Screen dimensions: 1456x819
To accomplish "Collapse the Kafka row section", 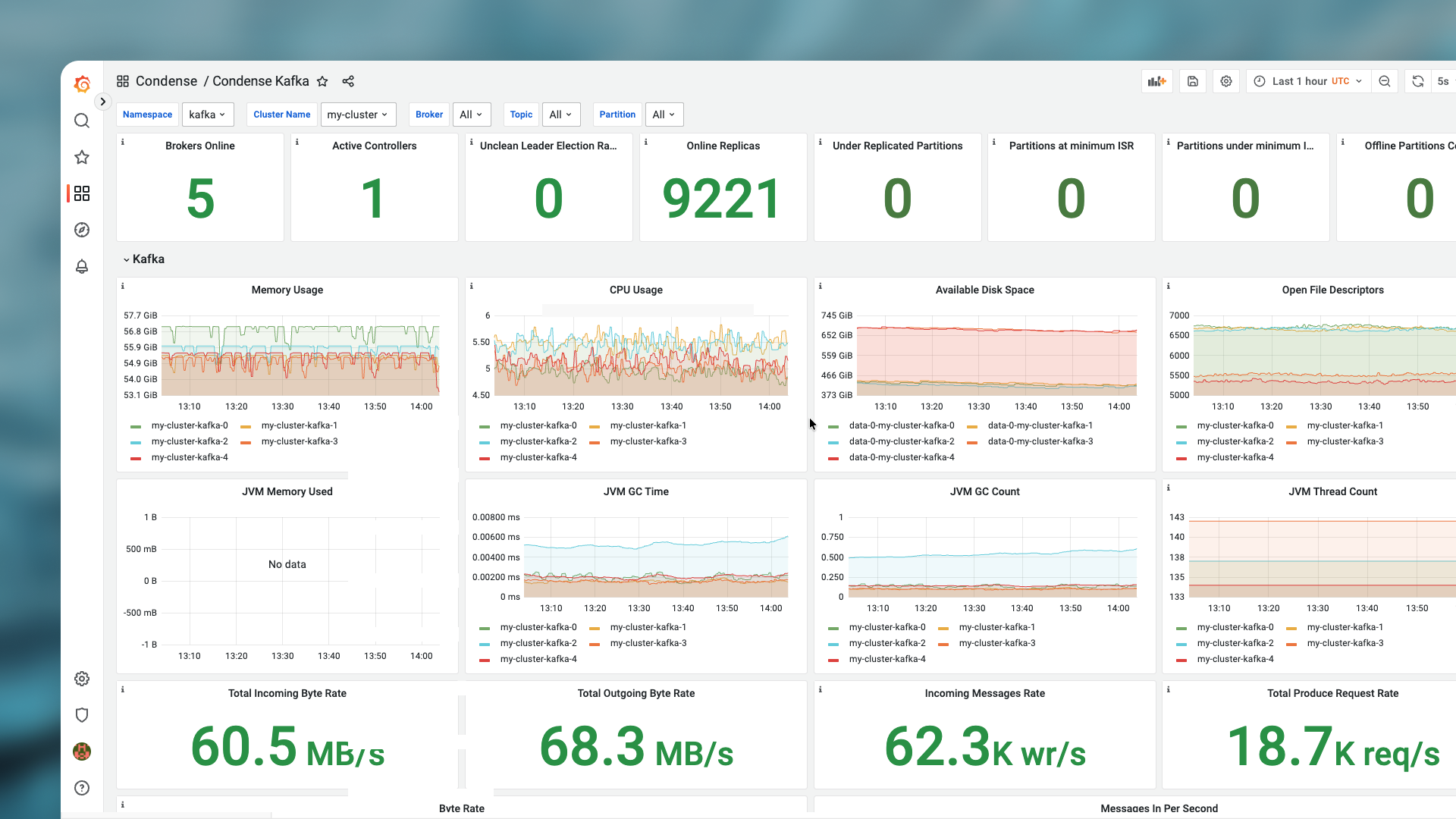I will (x=143, y=259).
